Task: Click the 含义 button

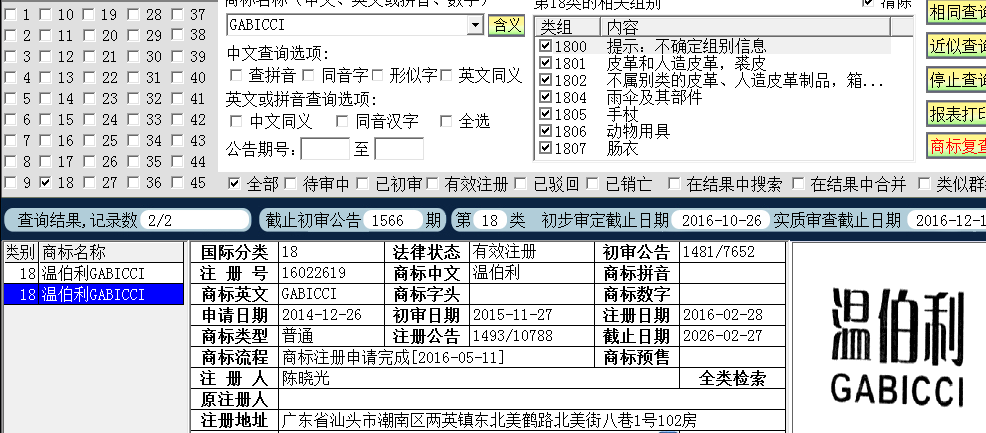Action: coord(506,25)
